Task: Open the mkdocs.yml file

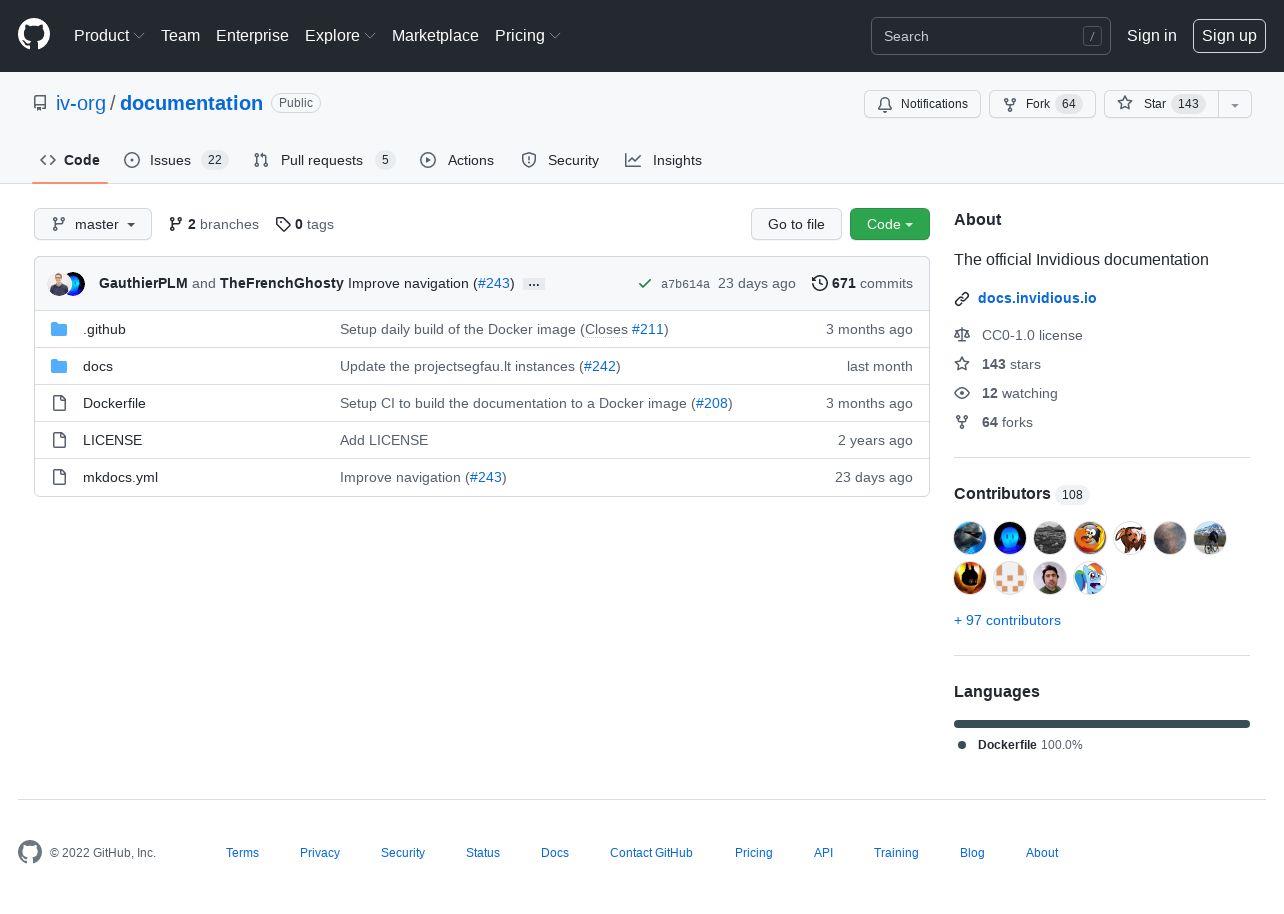Action: coord(120,477)
